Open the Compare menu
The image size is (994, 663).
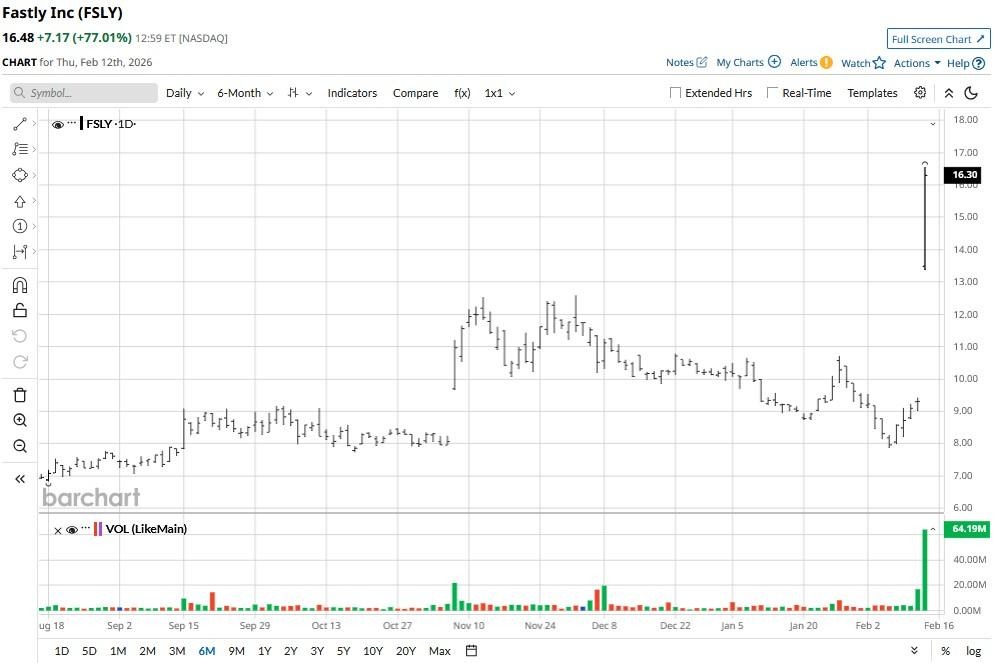415,93
